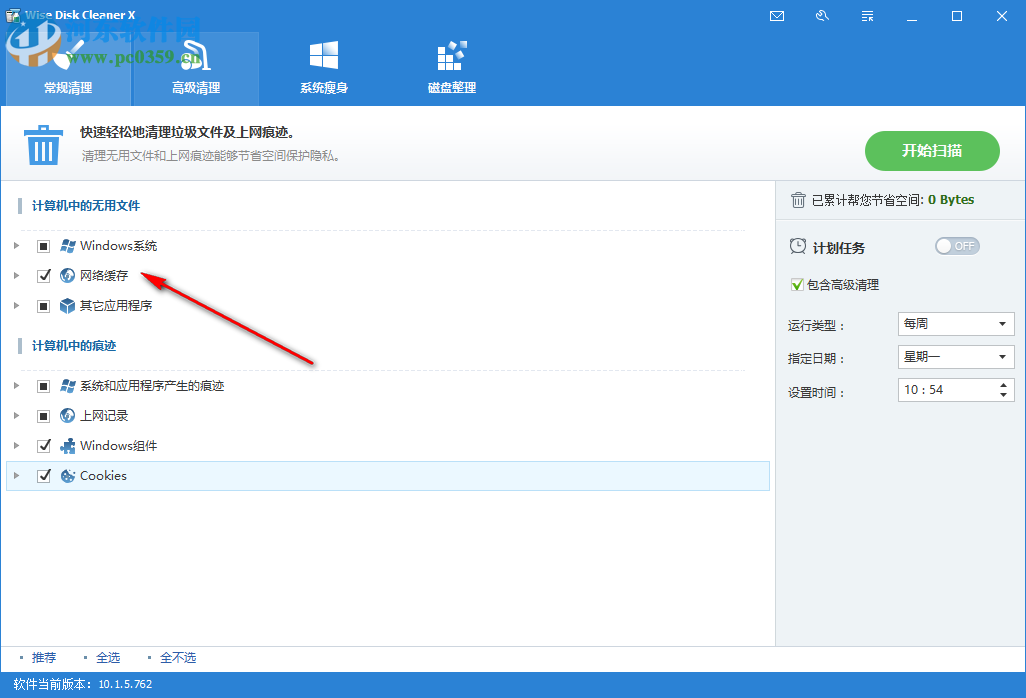The height and width of the screenshot is (698, 1026).
Task: Click the 开始扫描 button
Action: tap(932, 151)
